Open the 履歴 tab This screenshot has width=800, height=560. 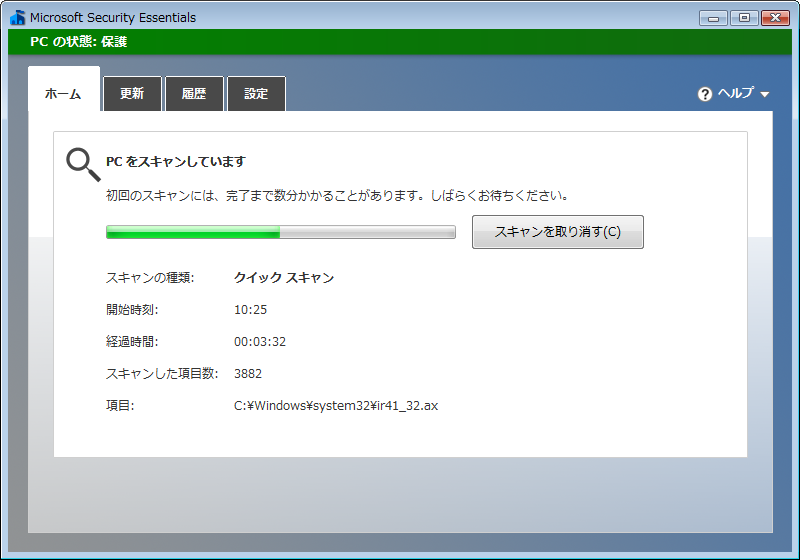pyautogui.click(x=194, y=93)
